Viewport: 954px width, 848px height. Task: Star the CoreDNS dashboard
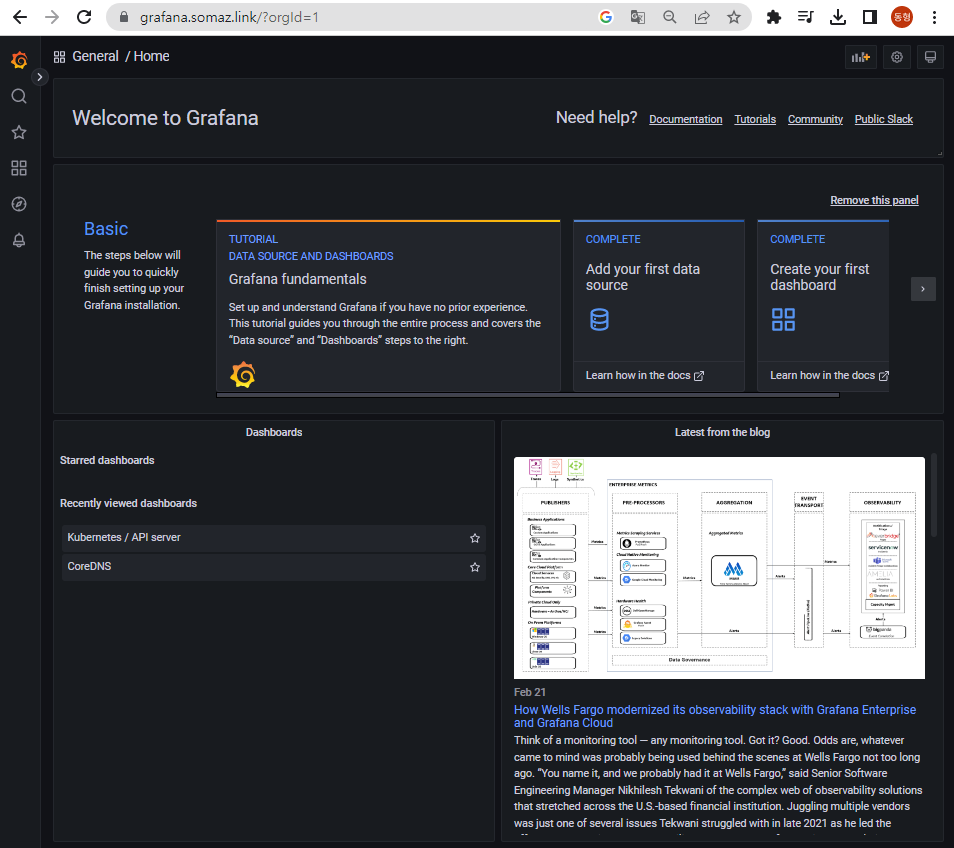(x=475, y=567)
